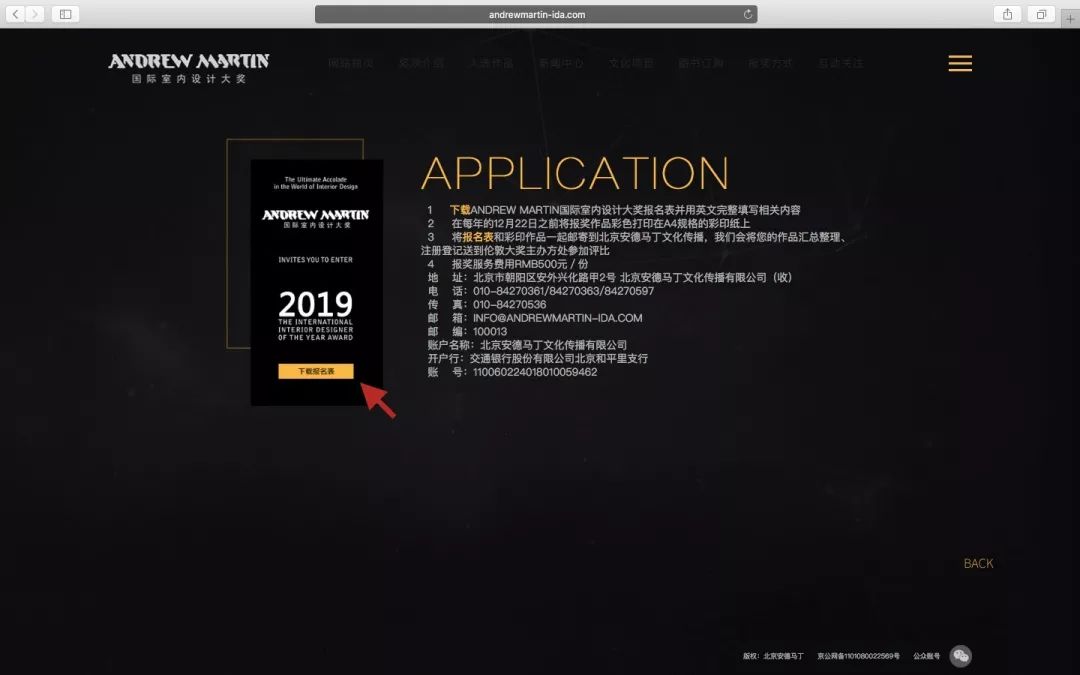The height and width of the screenshot is (675, 1080).
Task: Click the INFO@ANDREWMARTIN-IDA.COM email address
Action: 557,318
